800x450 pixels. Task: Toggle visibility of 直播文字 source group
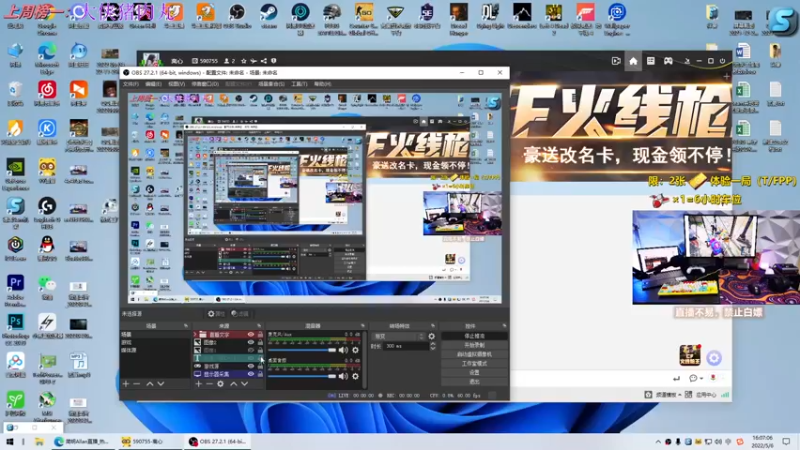[x=251, y=335]
